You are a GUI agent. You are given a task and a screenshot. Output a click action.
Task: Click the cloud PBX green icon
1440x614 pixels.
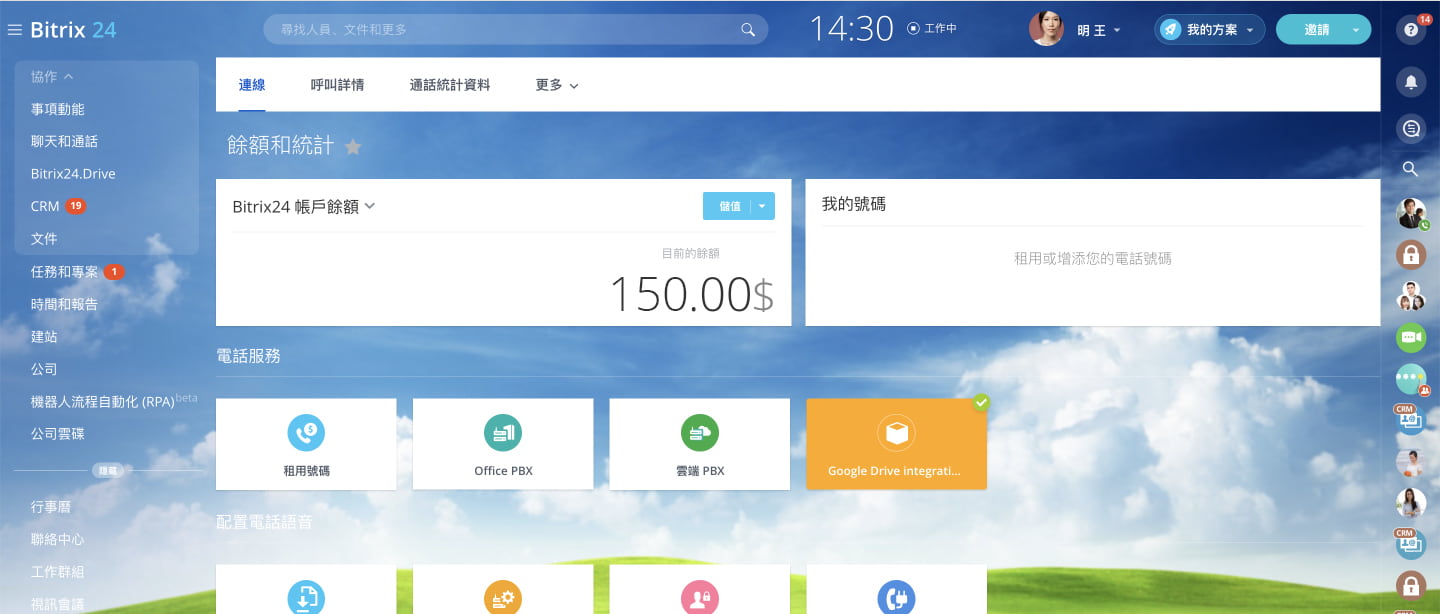pos(699,433)
